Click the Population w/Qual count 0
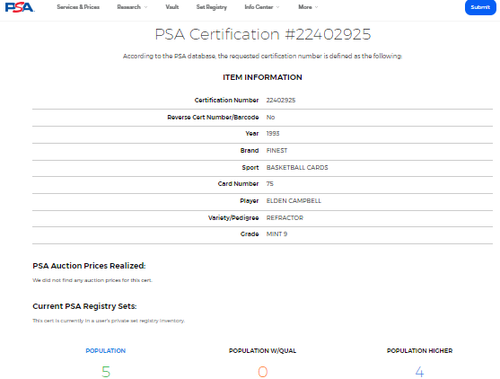Image resolution: width=500 pixels, height=379 pixels. click(x=263, y=372)
